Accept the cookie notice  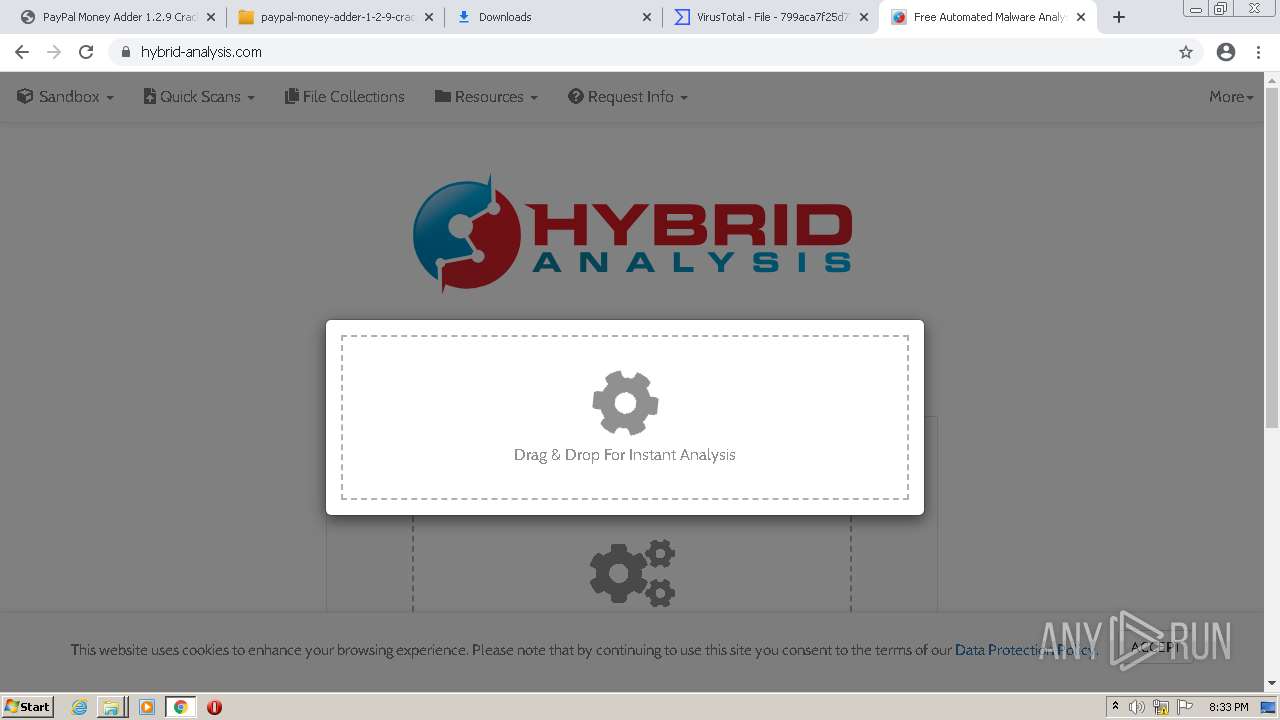point(1155,646)
